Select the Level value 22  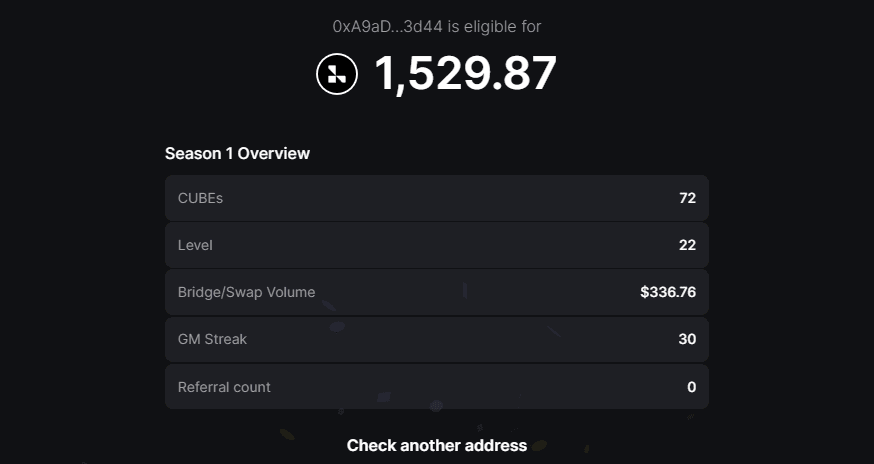687,245
